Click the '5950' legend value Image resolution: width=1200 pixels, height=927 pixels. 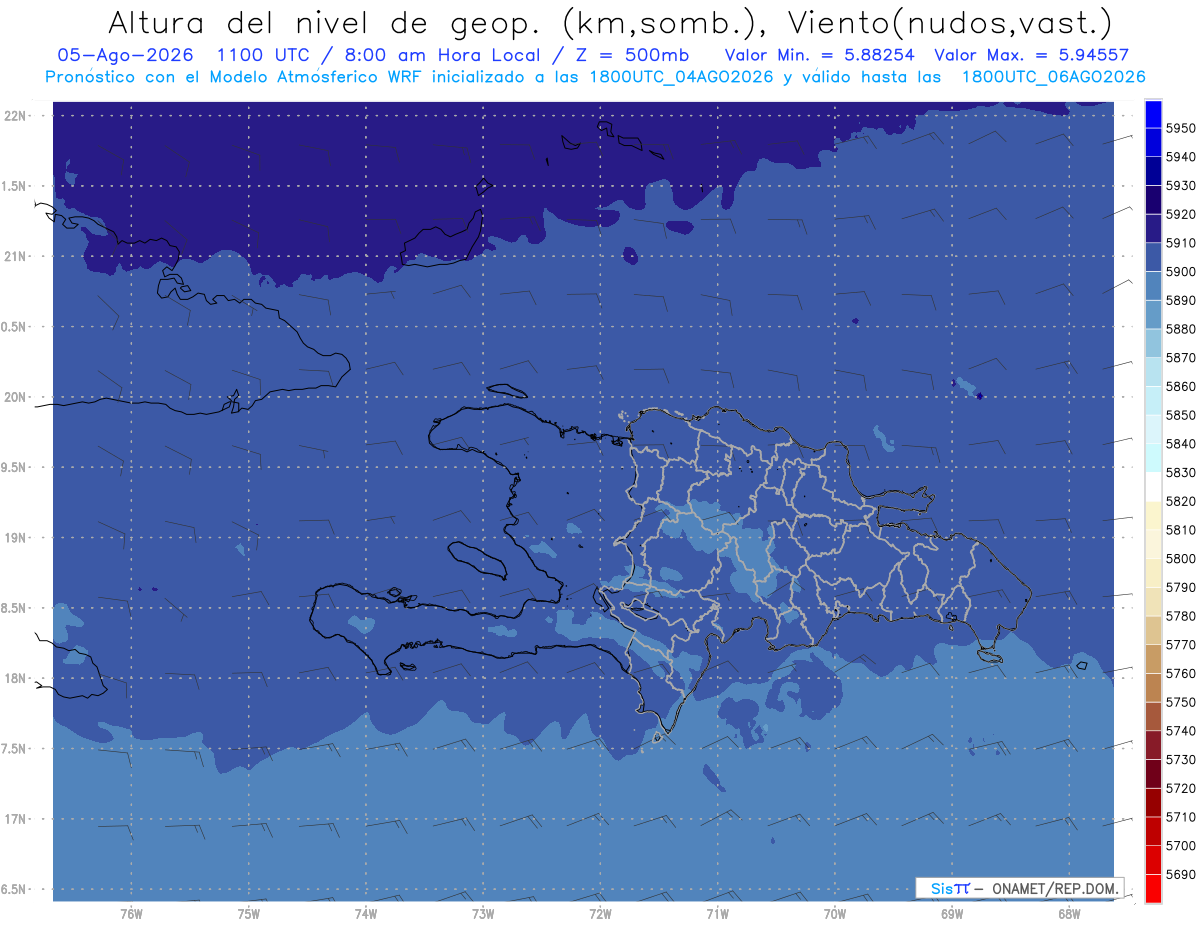pyautogui.click(x=1181, y=129)
